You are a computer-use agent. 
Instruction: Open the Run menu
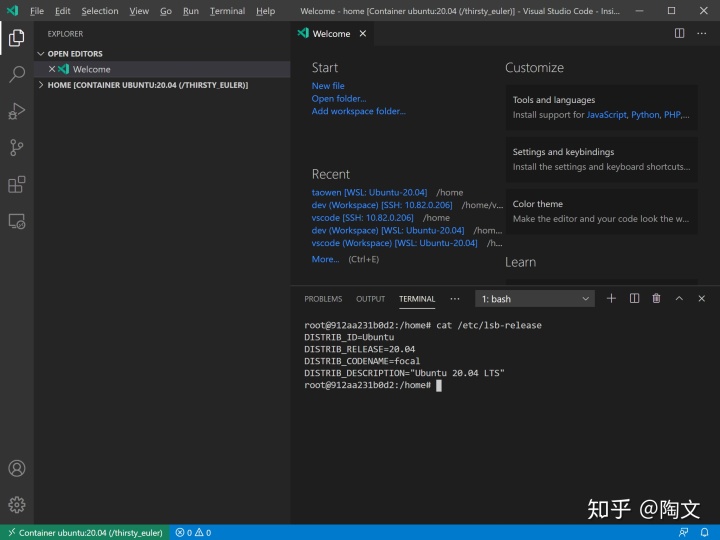[191, 11]
